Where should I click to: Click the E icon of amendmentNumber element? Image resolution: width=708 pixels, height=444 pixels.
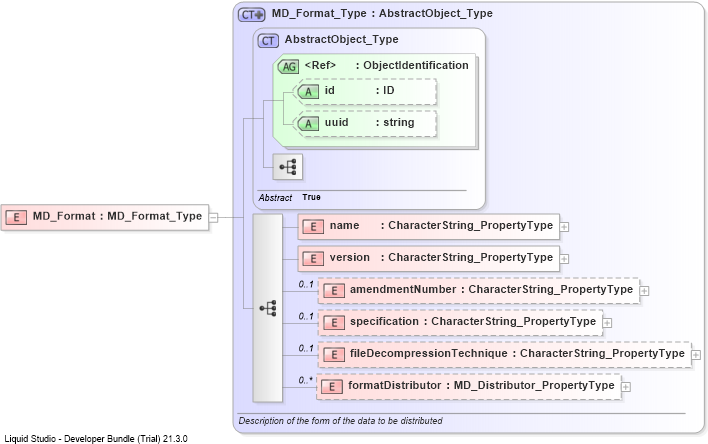coord(334,290)
